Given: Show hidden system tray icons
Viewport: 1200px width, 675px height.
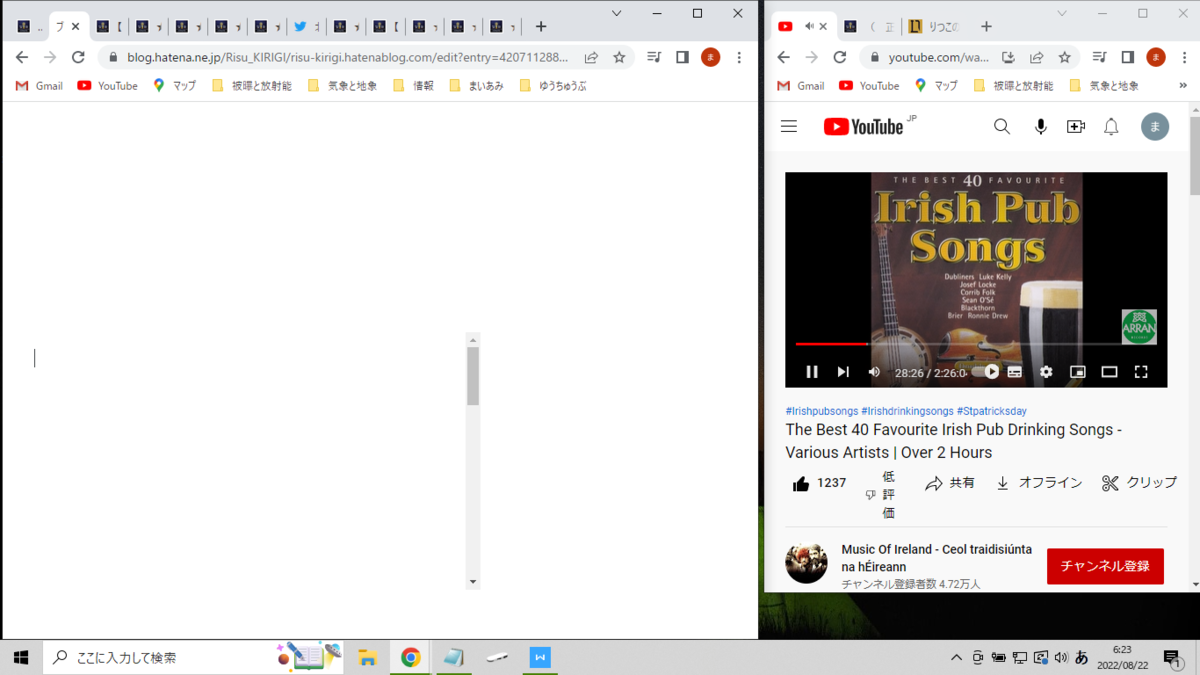Looking at the screenshot, I should [x=956, y=657].
